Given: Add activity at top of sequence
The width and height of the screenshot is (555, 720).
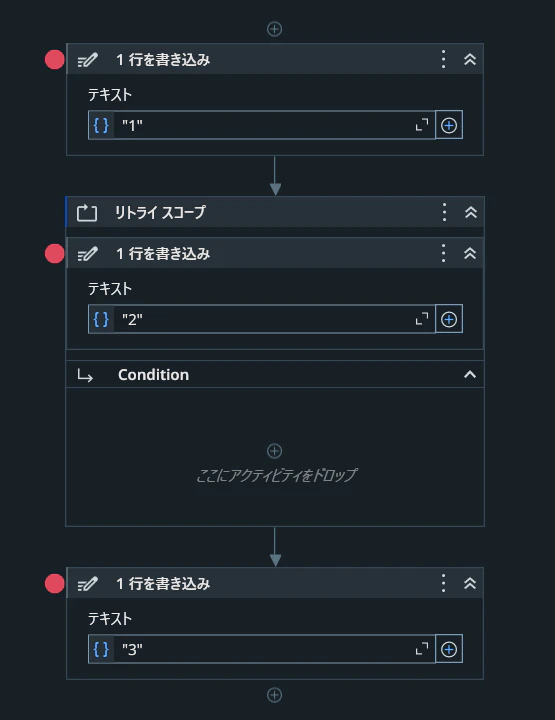Looking at the screenshot, I should coord(275,29).
